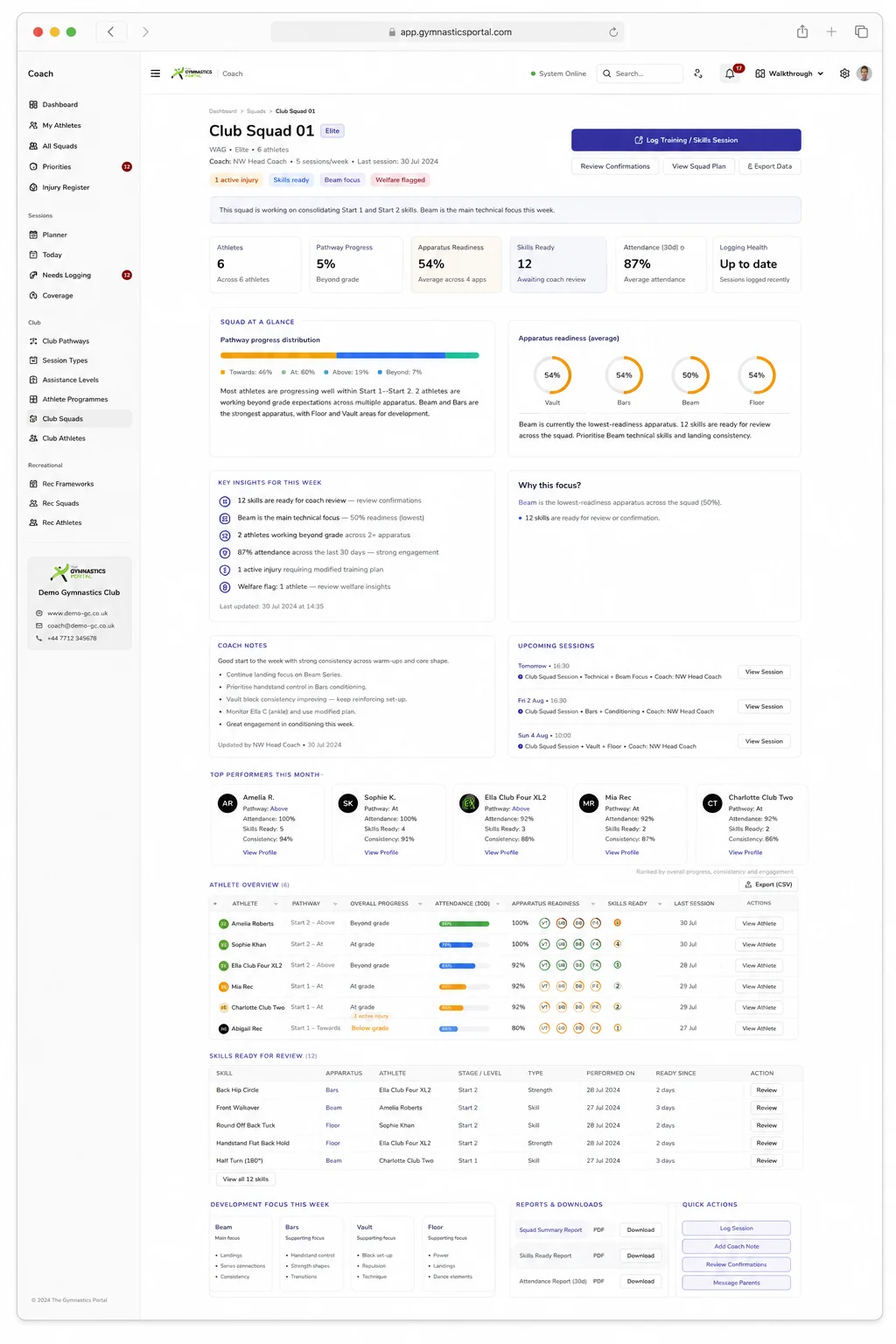Open View Profile for Sophie K.
896x1344 pixels.
click(x=381, y=852)
